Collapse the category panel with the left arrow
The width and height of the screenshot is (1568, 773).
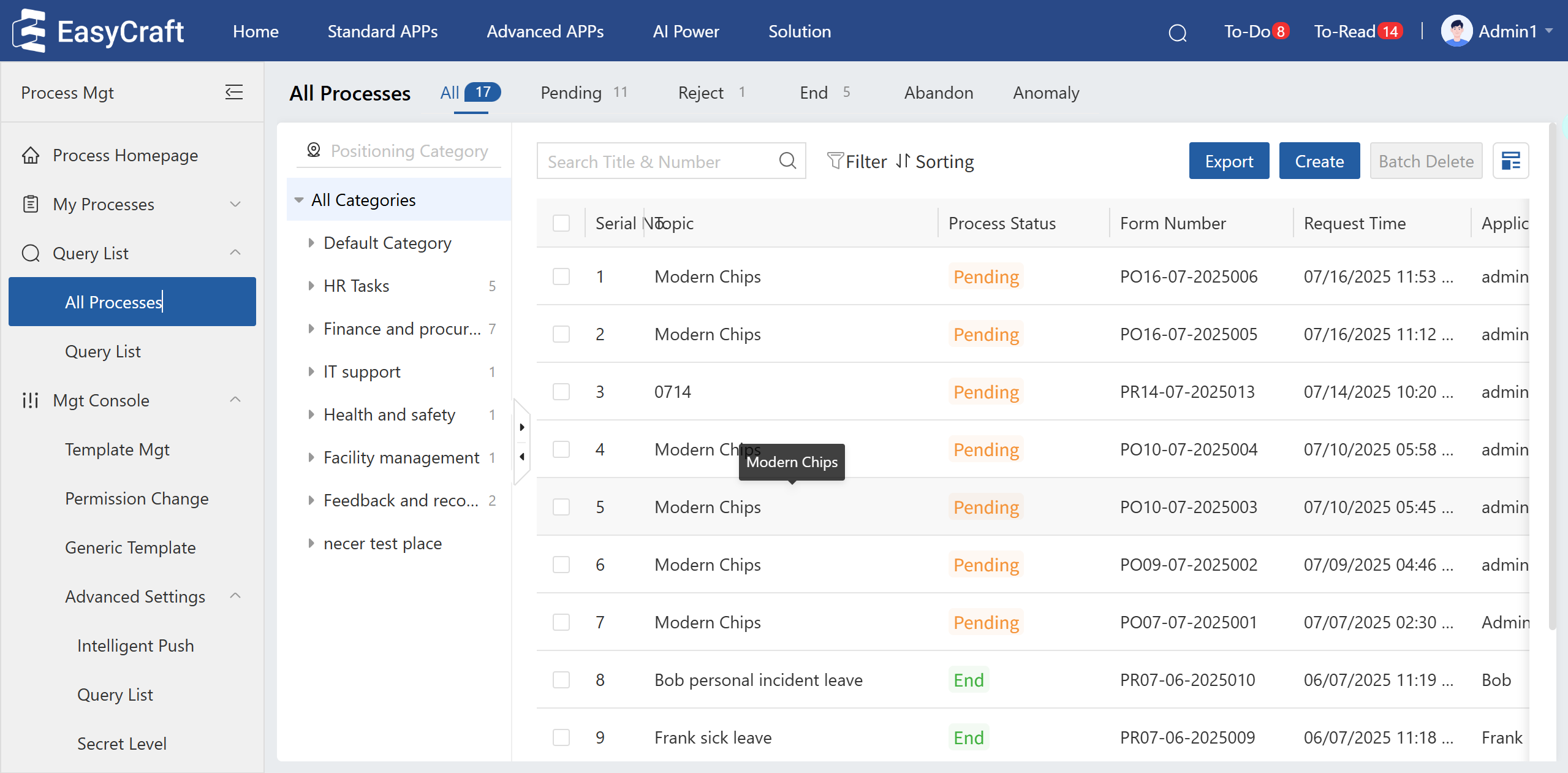[x=522, y=457]
